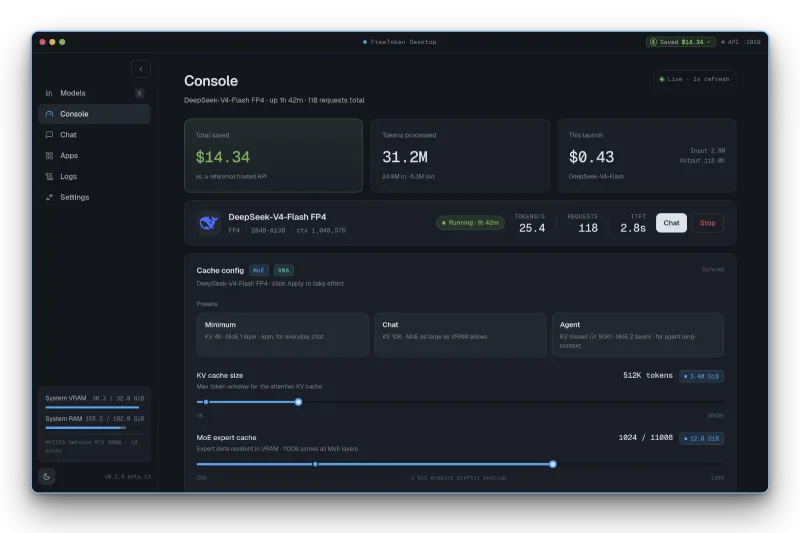Click the FreeToken Desktop window title
The image size is (800, 533).
(403, 42)
